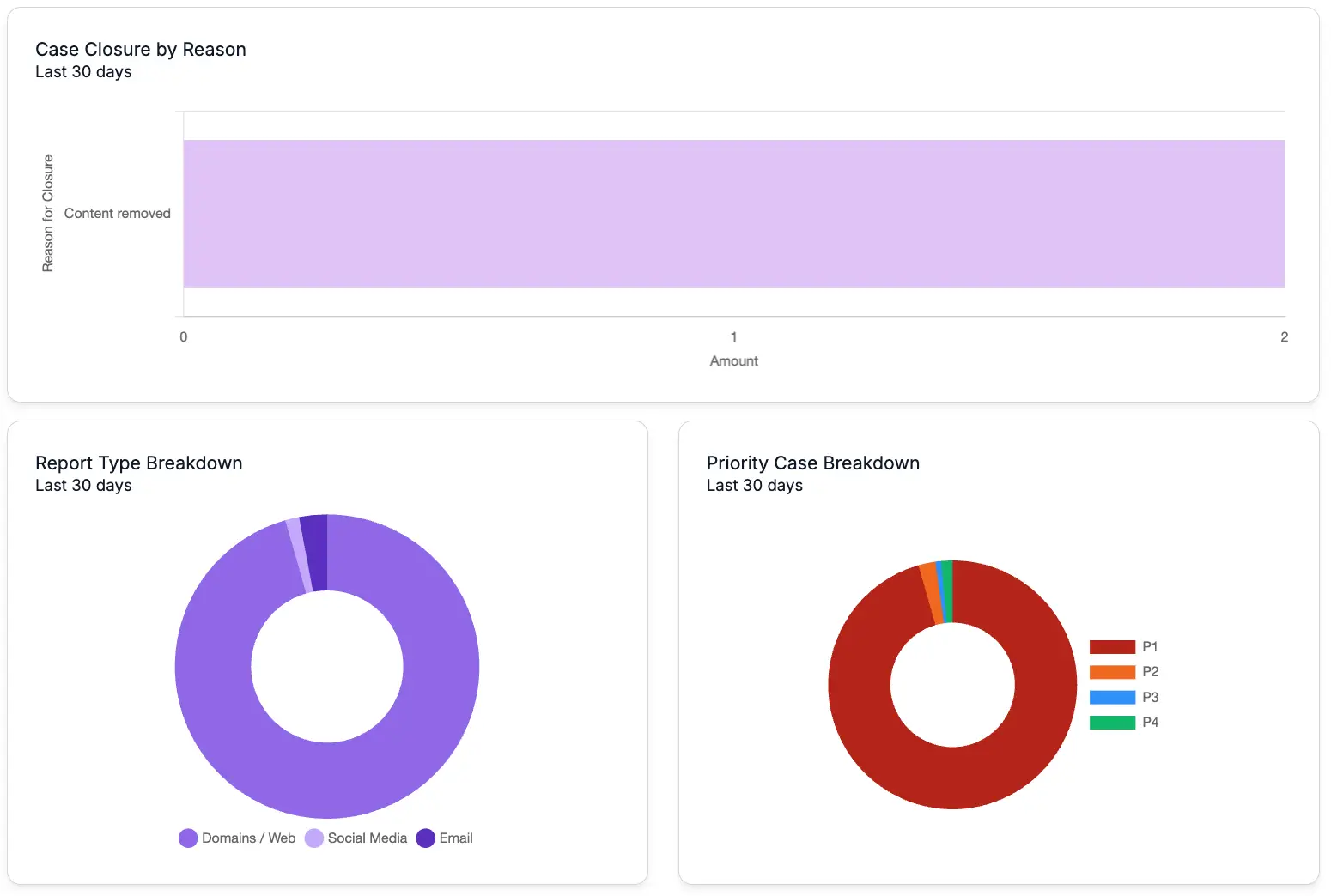Click the Domains / Web legend circle
Image resolution: width=1331 pixels, height=896 pixels.
click(x=188, y=838)
